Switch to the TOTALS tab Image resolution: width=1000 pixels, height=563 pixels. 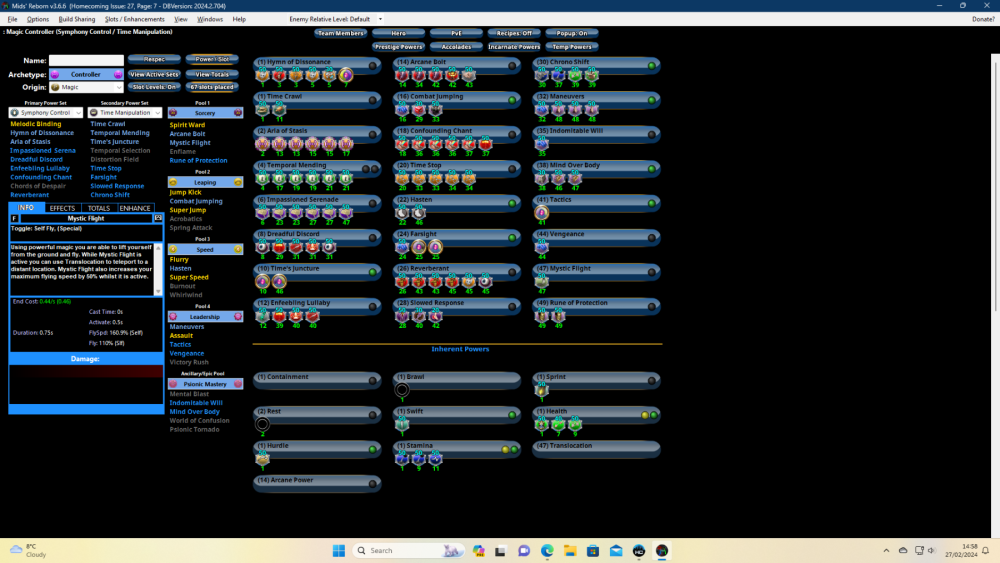[99, 208]
